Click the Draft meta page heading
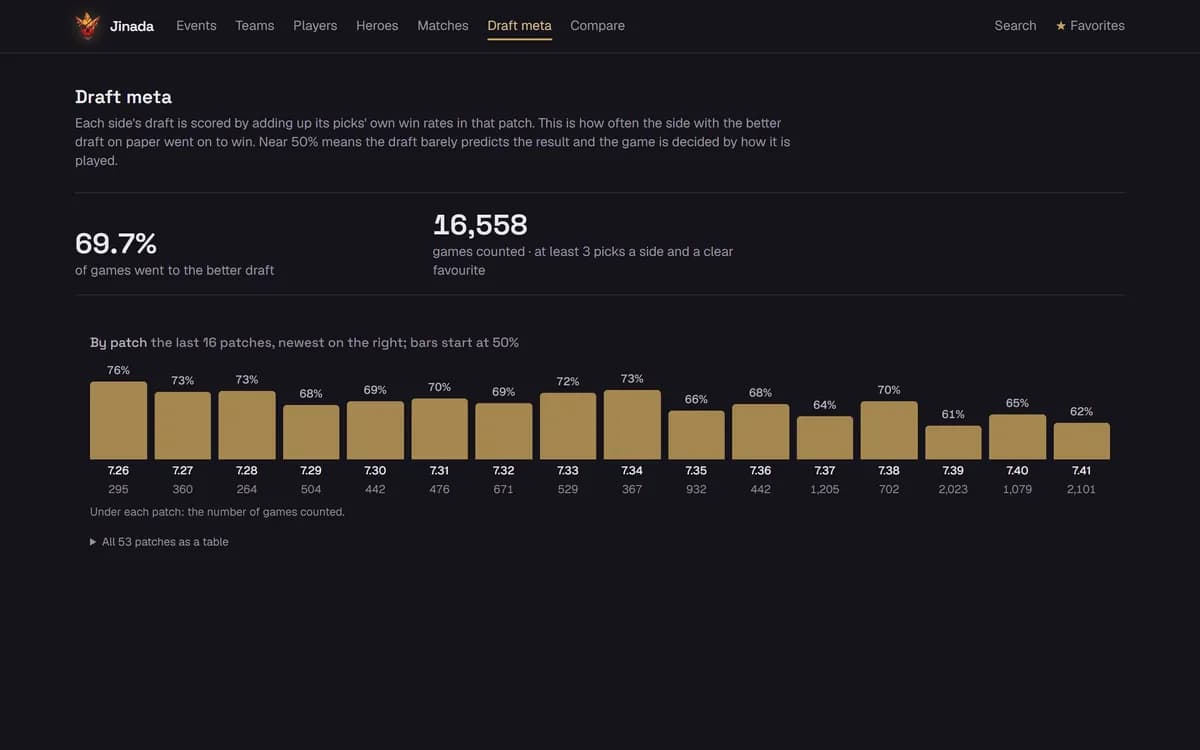 (x=123, y=97)
